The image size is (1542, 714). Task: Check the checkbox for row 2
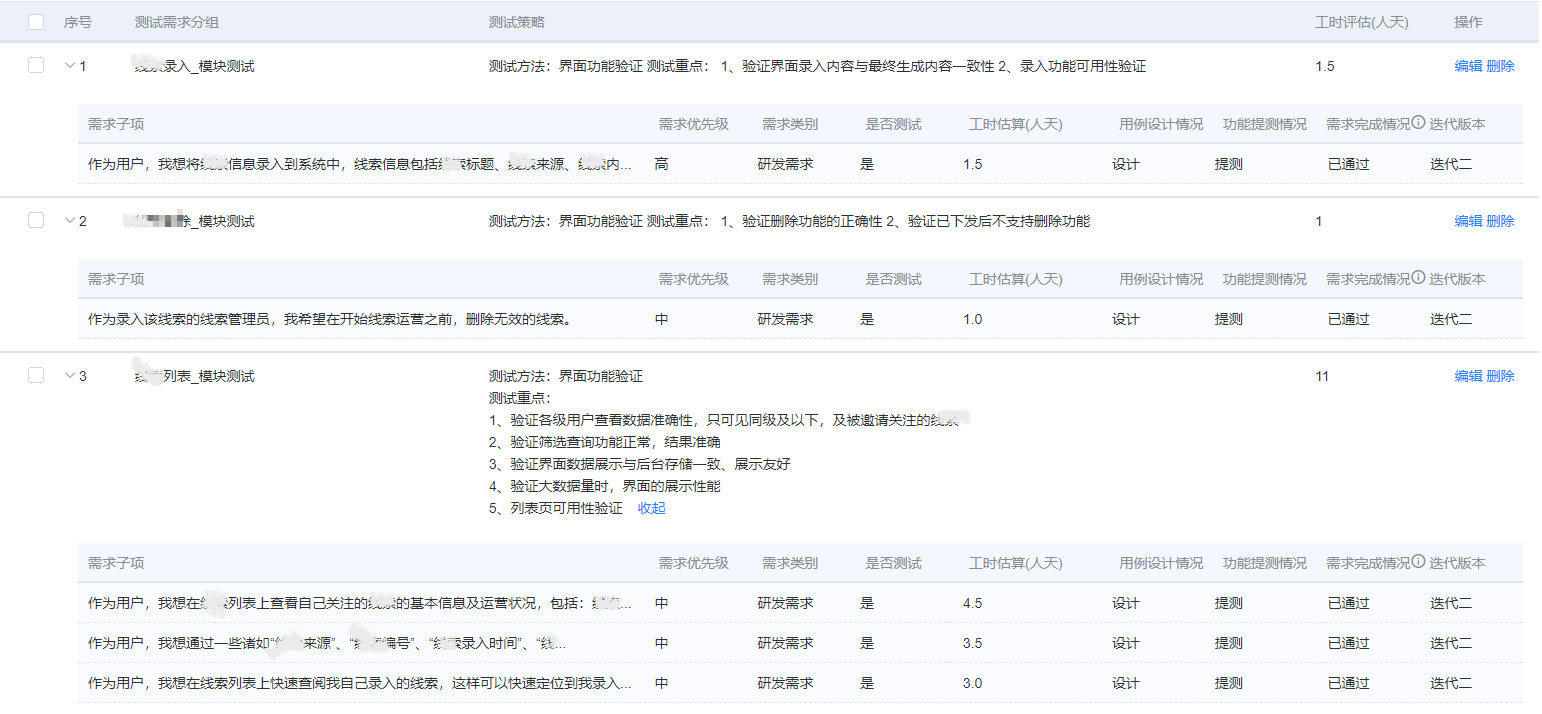[x=36, y=220]
